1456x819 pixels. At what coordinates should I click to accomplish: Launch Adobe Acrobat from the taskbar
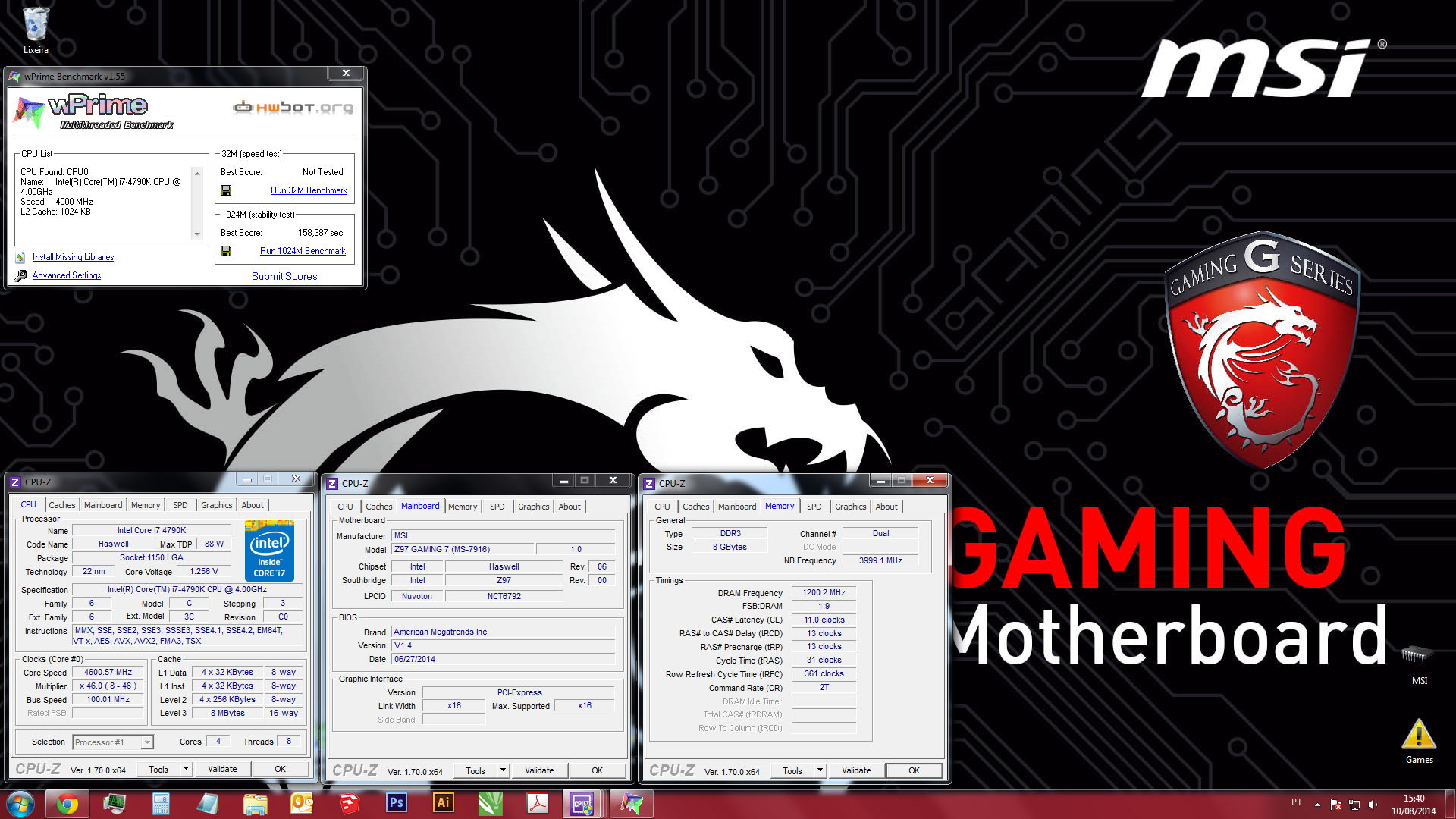coord(538,804)
